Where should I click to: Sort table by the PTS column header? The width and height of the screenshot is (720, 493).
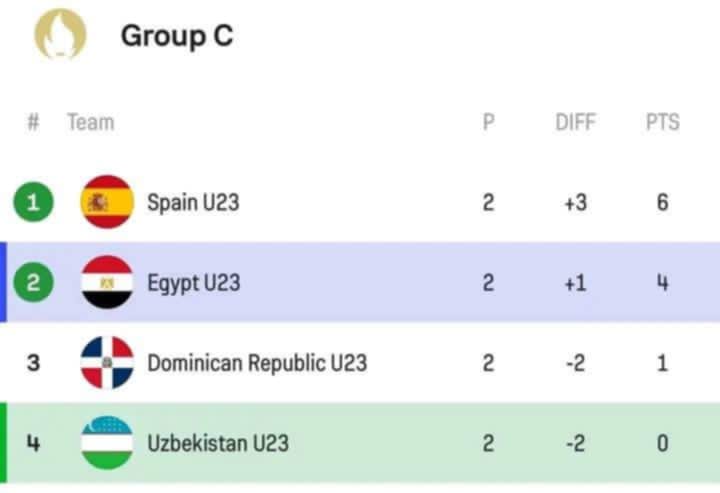click(x=662, y=123)
